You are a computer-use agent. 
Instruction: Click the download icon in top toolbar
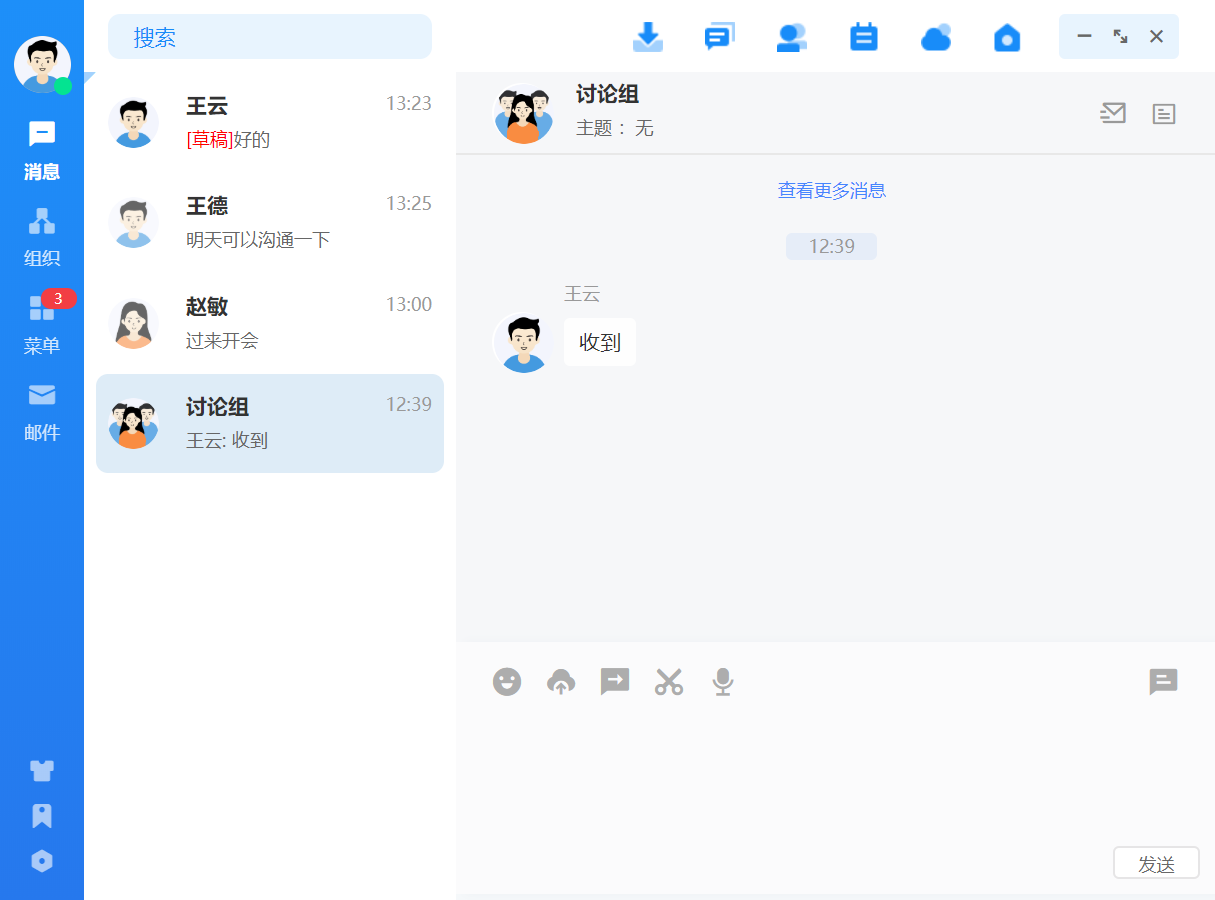648,37
